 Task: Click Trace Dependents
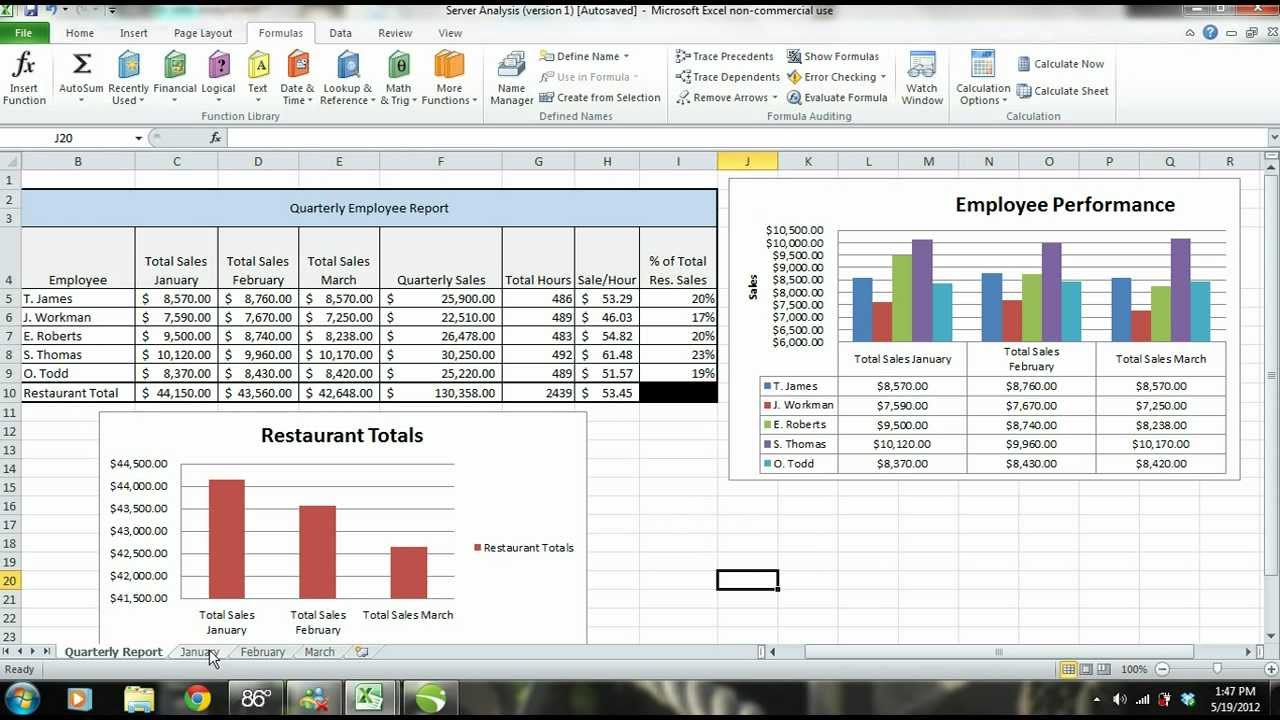[x=727, y=77]
